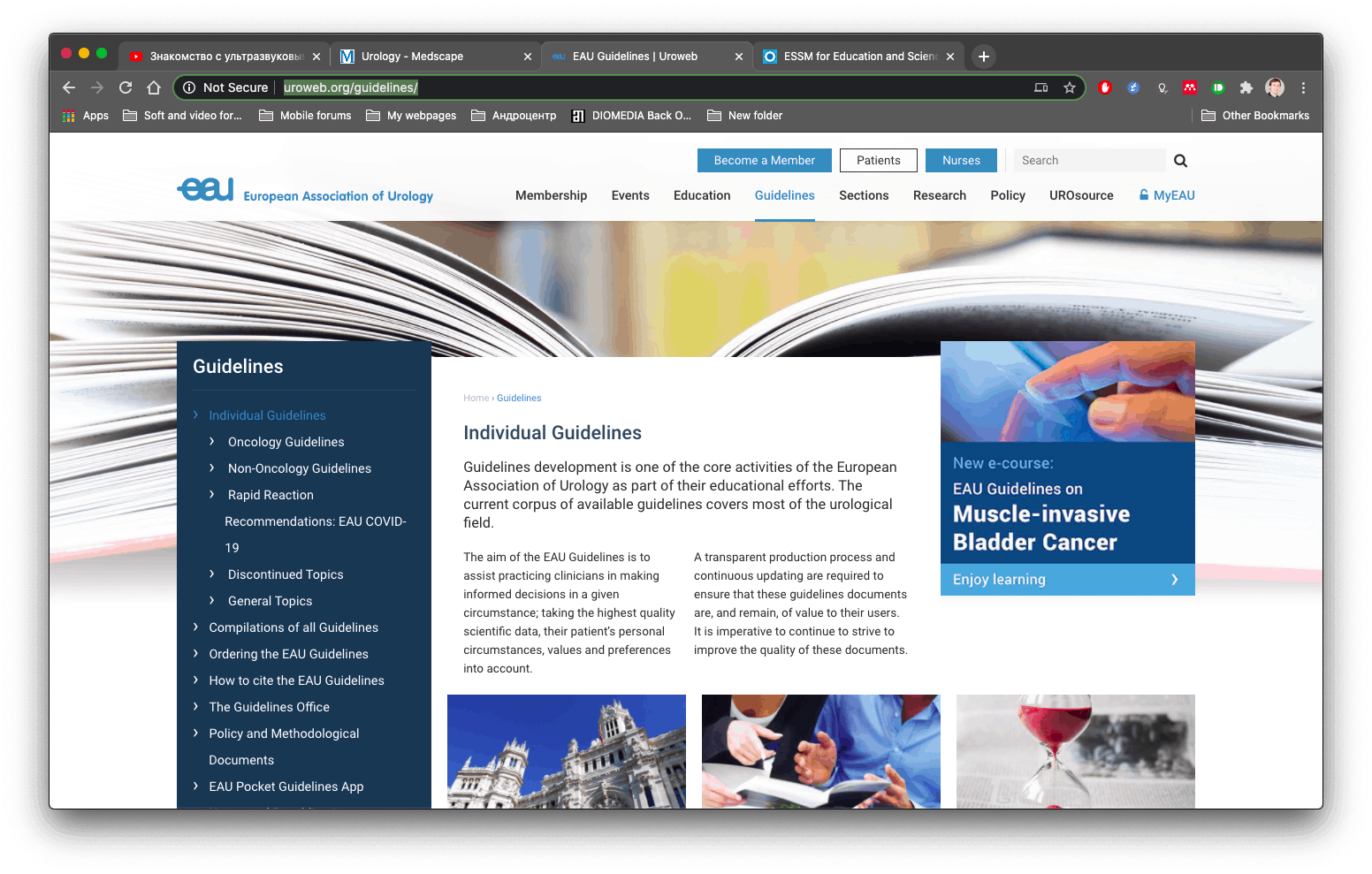This screenshot has height=874, width=1372.
Task: Click the browser back arrow
Action: 69,87
